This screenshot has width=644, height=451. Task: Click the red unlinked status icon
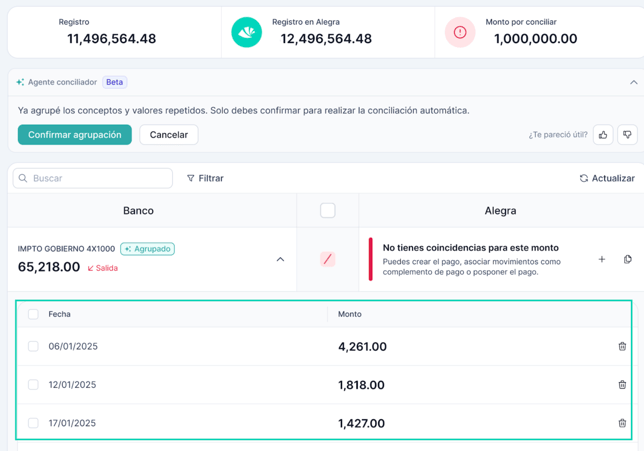point(327,259)
